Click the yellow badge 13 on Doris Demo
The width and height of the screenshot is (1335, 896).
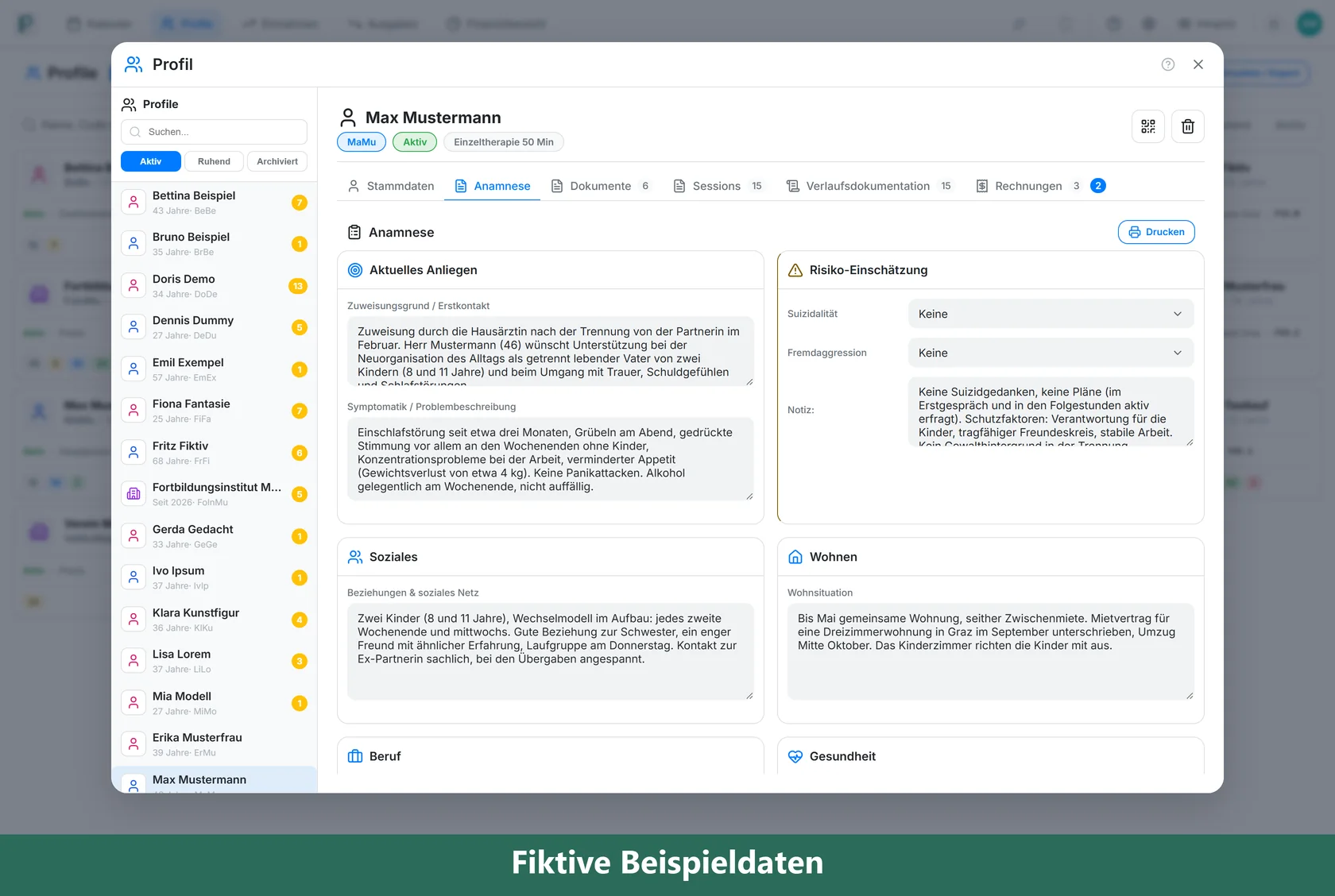298,286
